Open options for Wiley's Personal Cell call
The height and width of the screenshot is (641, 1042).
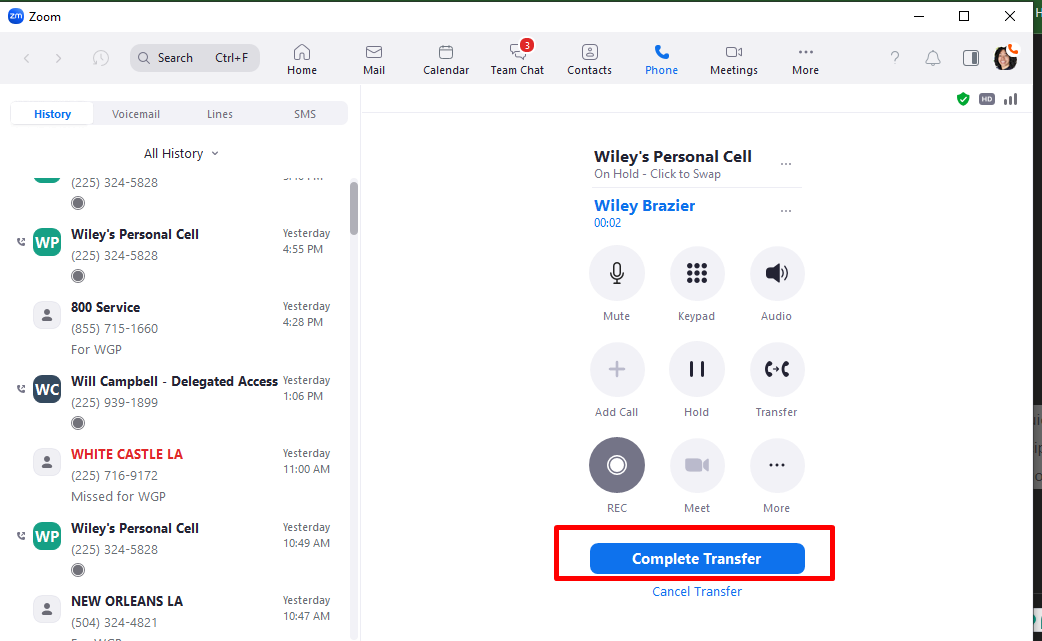pyautogui.click(x=786, y=164)
